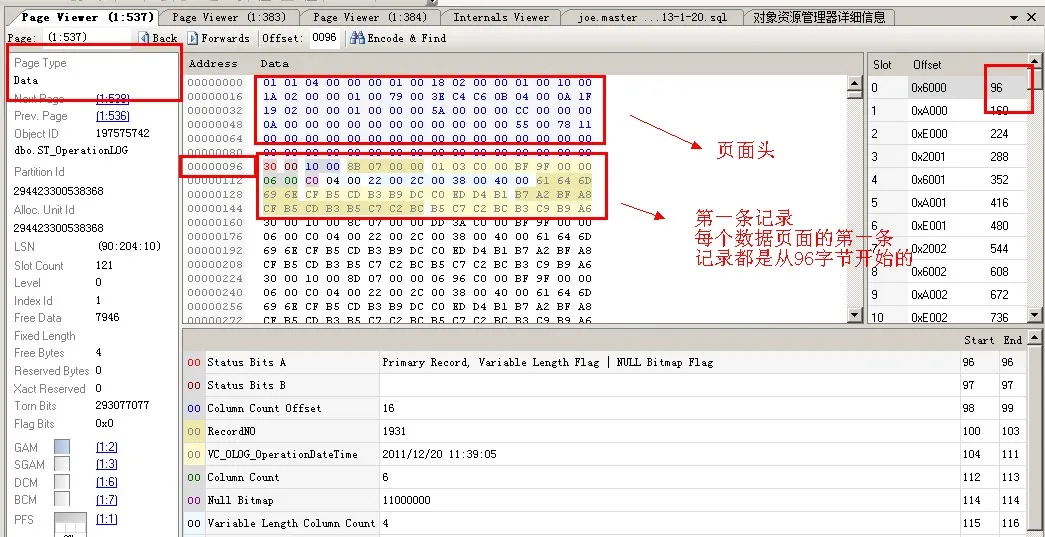Click the PFS status grid icon

coord(71,524)
